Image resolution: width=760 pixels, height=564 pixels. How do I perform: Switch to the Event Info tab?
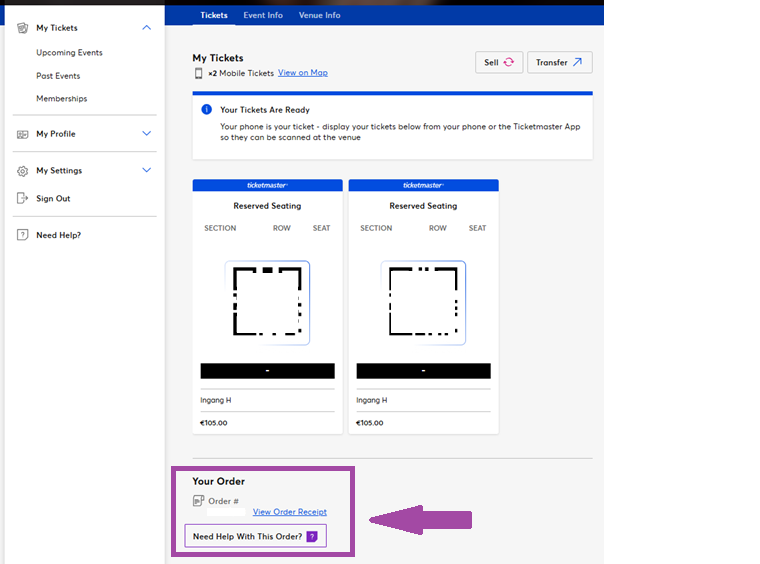pos(262,15)
